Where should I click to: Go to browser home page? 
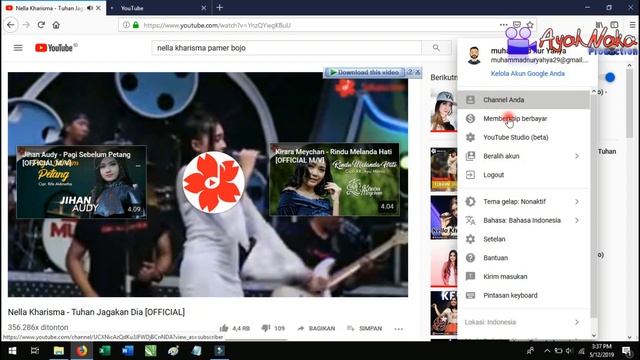[x=56, y=25]
